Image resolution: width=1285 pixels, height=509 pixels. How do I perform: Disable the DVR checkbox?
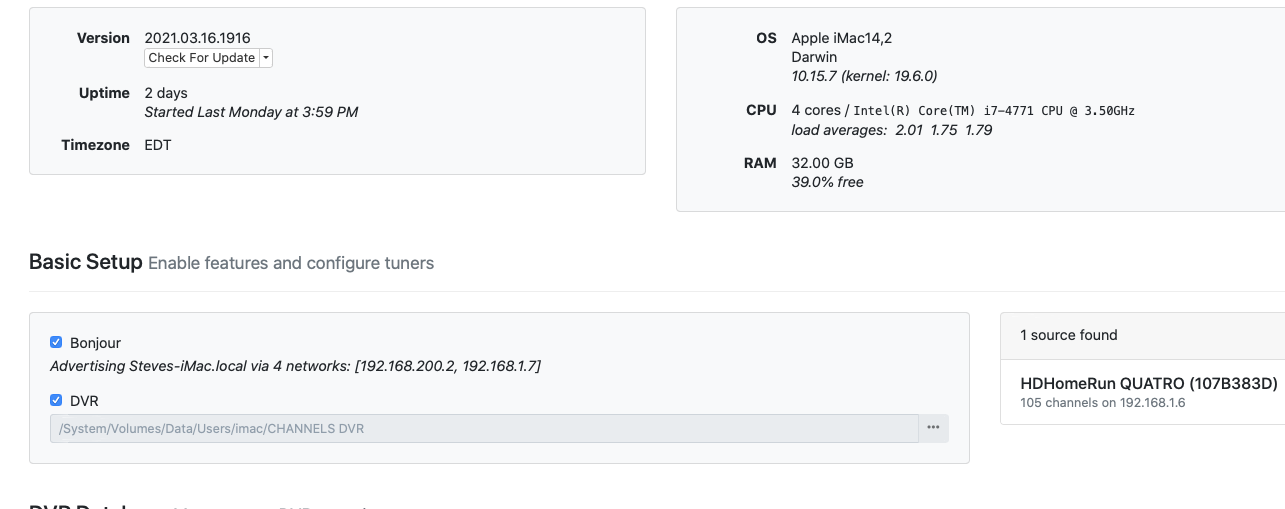pos(56,400)
